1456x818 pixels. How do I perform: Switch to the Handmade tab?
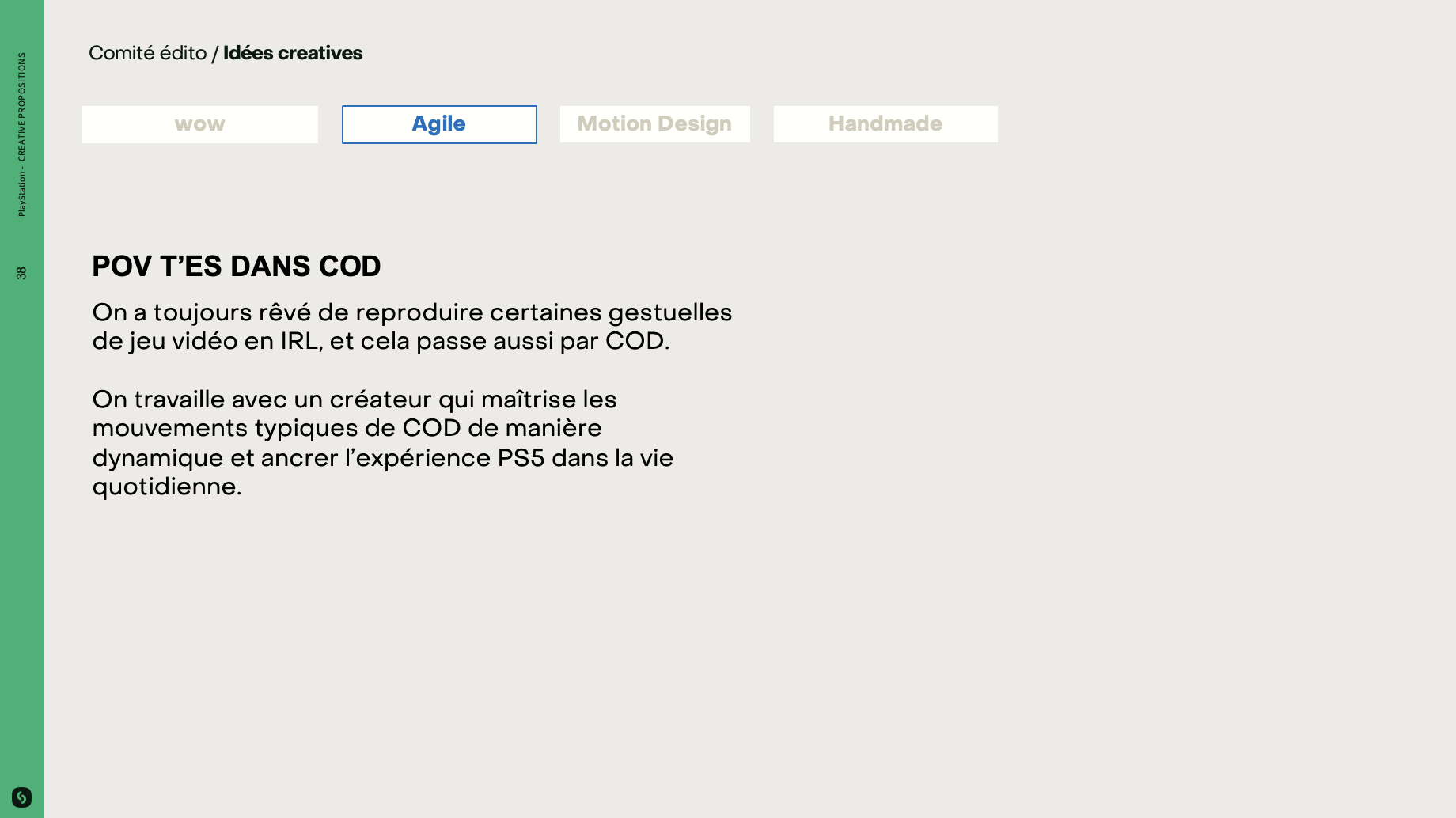point(885,124)
